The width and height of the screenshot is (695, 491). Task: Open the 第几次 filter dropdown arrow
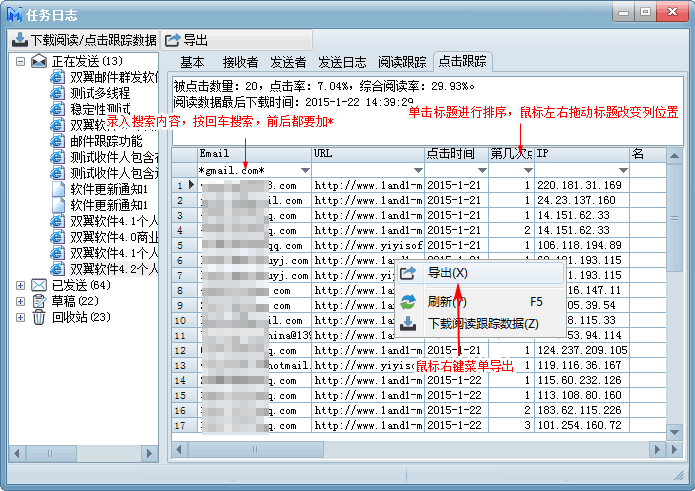[528, 170]
